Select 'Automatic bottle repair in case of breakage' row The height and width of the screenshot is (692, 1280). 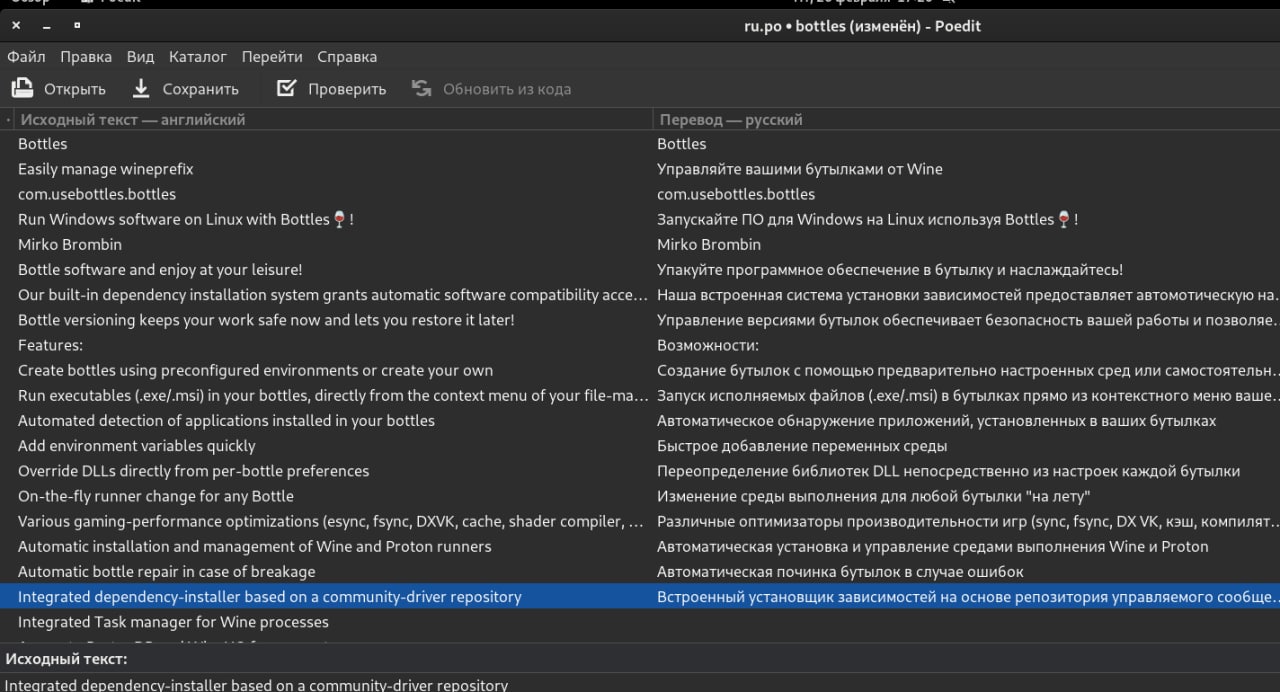pos(640,571)
